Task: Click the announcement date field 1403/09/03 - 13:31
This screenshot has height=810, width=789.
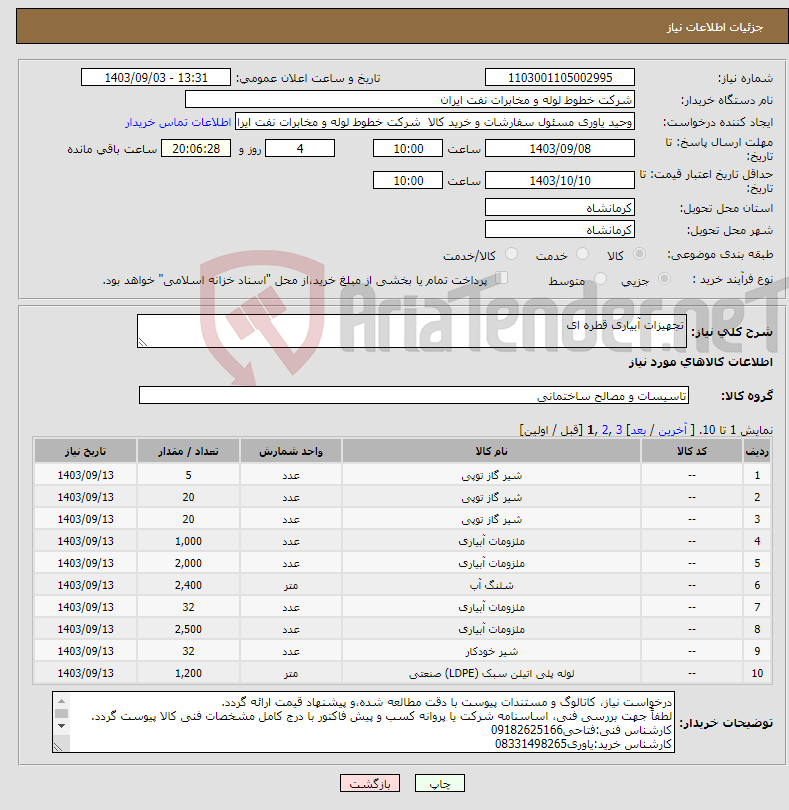Action: [156, 77]
